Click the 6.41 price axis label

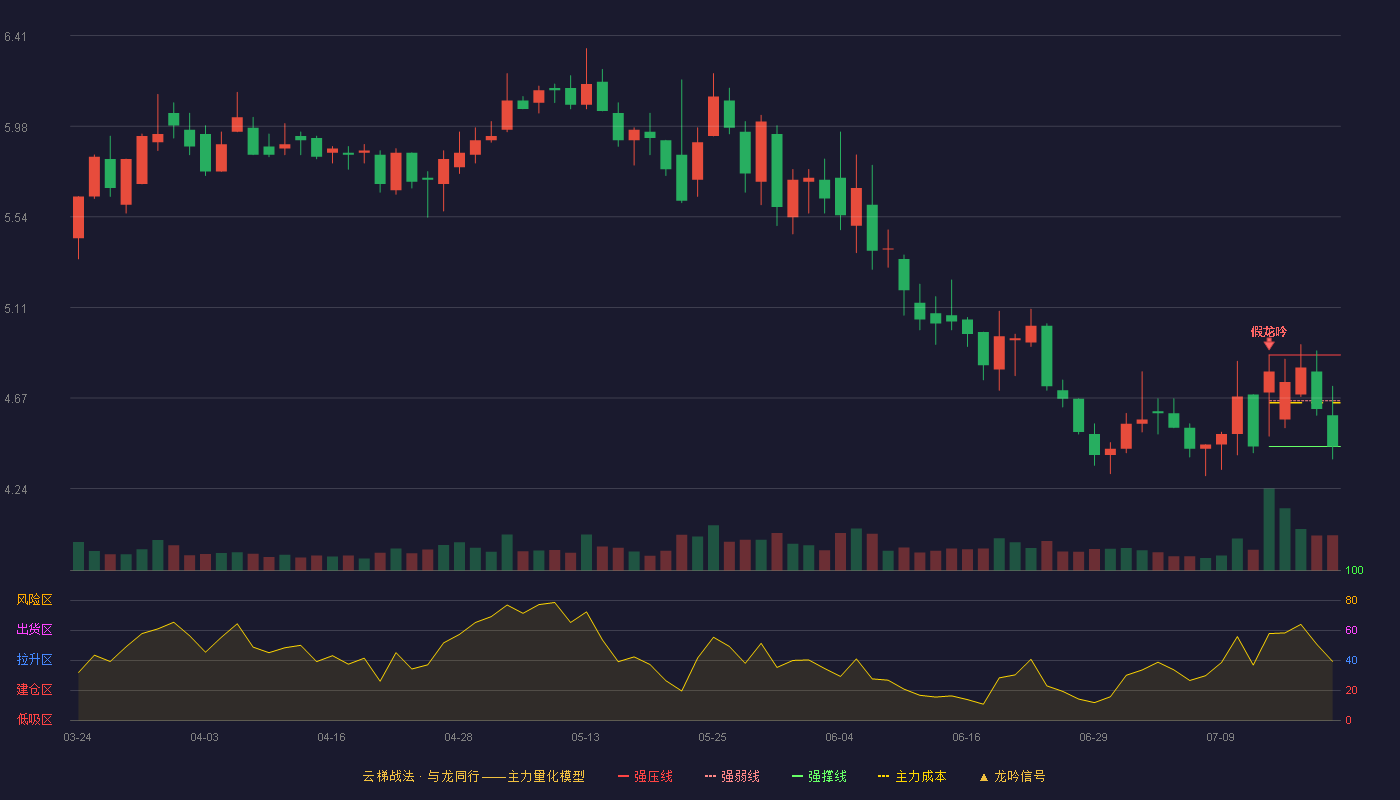pos(15,37)
